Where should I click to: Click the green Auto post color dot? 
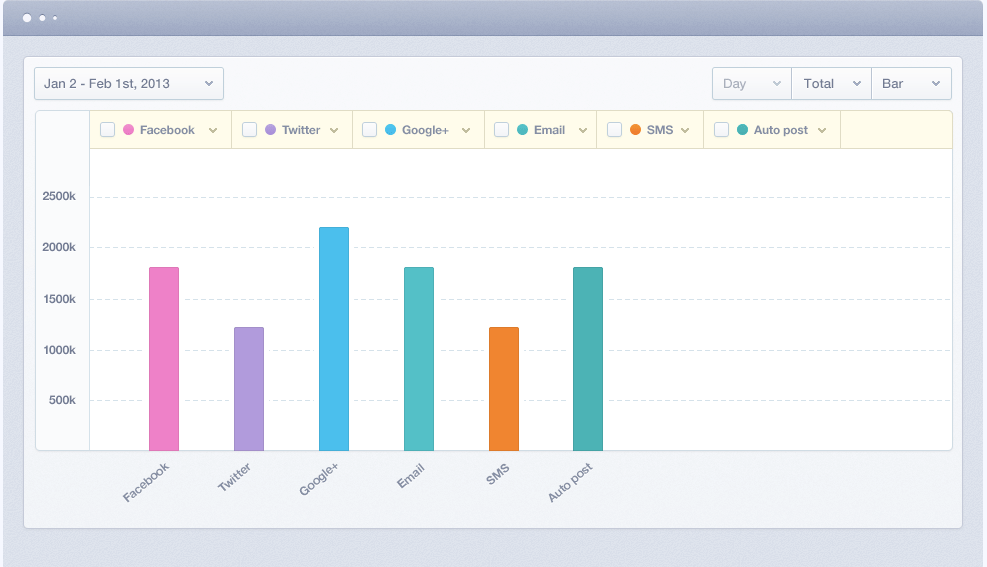coord(742,130)
